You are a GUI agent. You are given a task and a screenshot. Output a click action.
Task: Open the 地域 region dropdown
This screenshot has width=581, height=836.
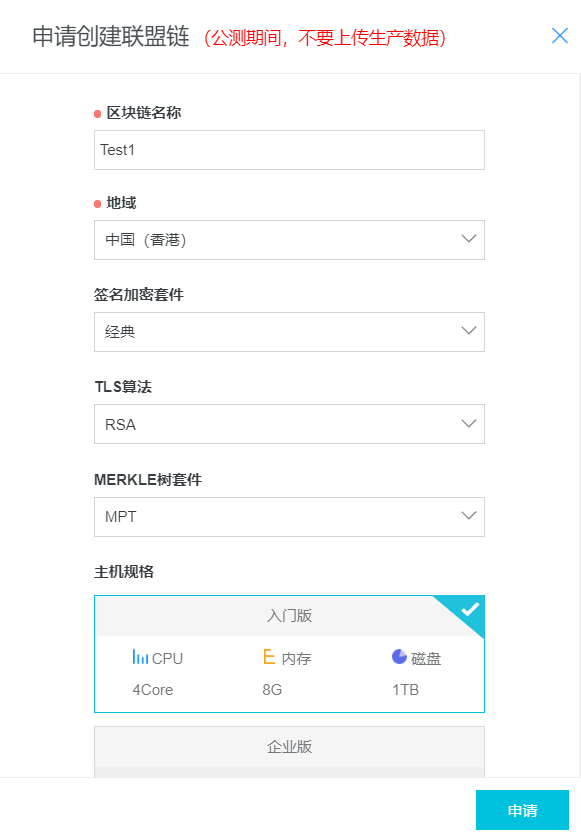[x=289, y=240]
